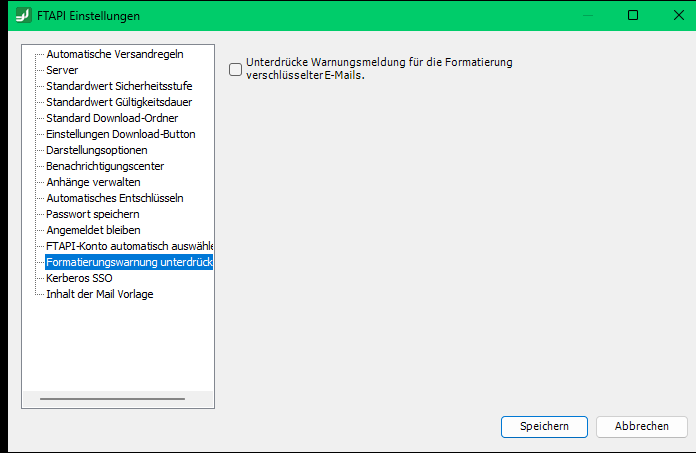The width and height of the screenshot is (696, 453).
Task: Select Automatisches Entschlüsseln
Action: 115,198
